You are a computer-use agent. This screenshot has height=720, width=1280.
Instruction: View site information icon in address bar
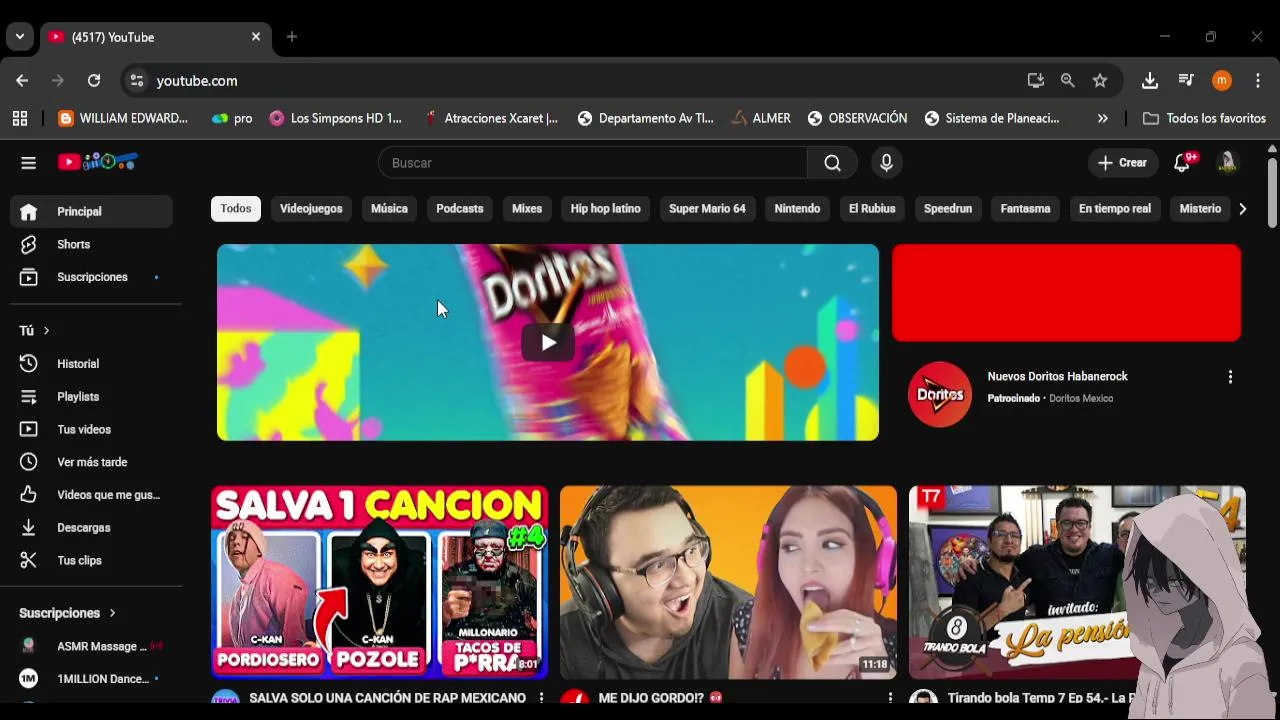click(137, 81)
